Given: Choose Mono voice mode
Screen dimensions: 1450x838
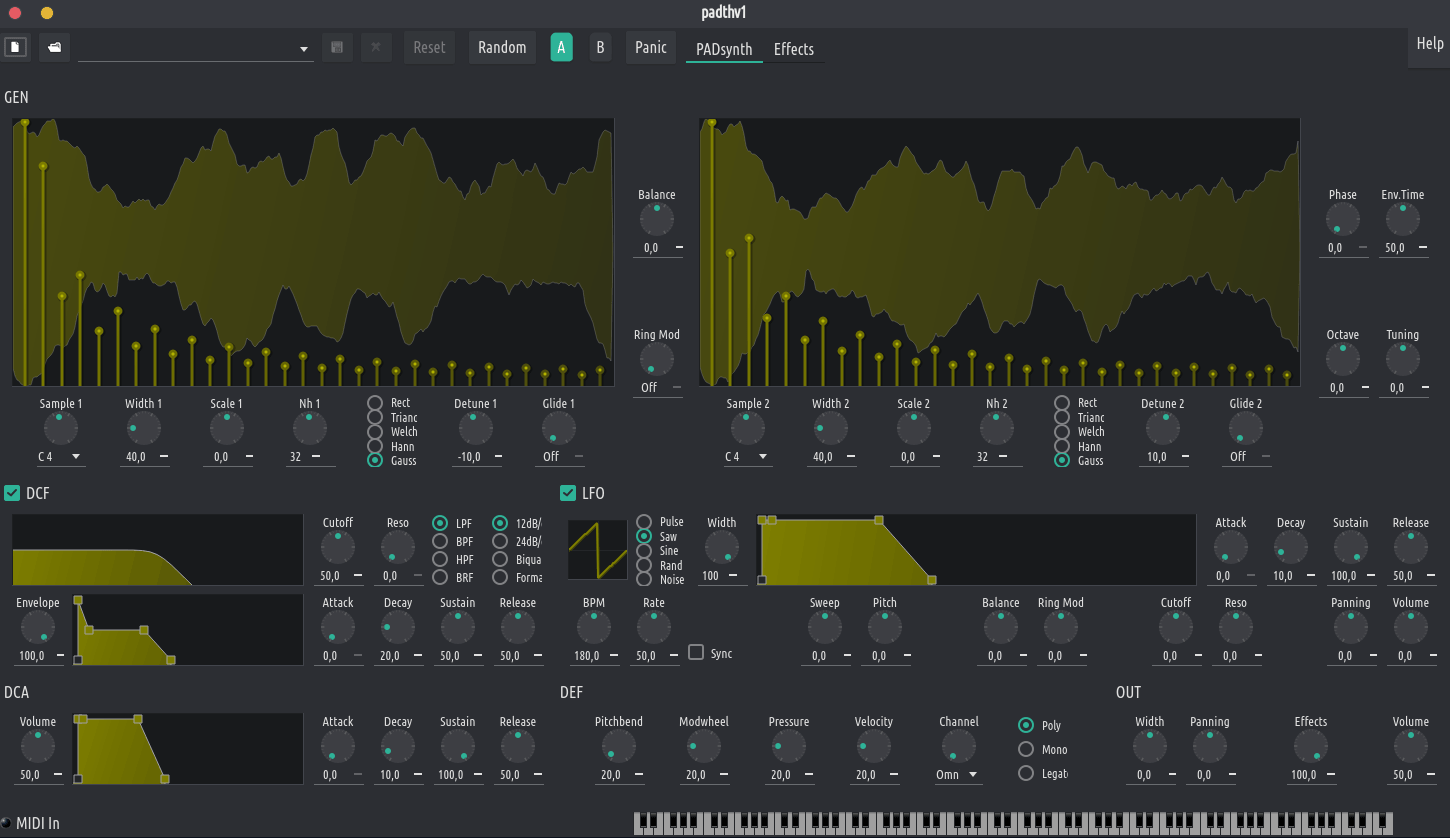Looking at the screenshot, I should [1026, 749].
